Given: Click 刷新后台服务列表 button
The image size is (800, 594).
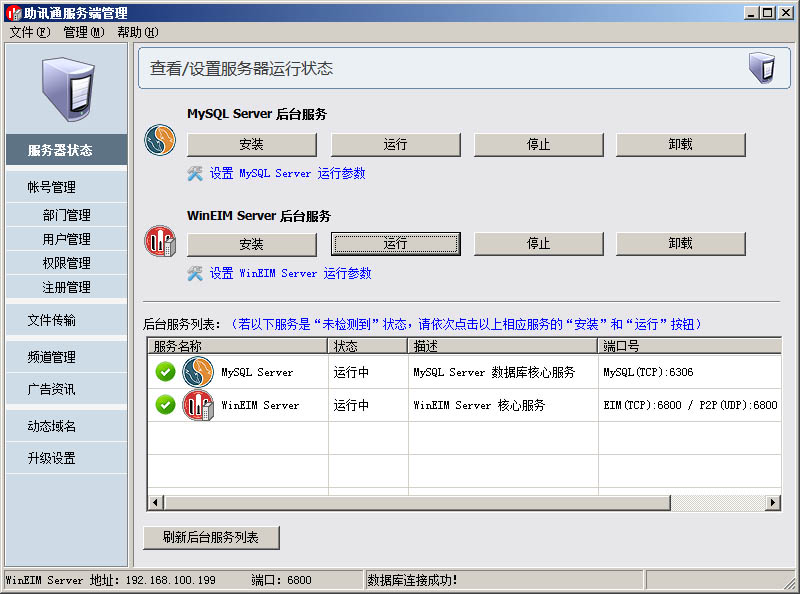Looking at the screenshot, I should pos(211,537).
